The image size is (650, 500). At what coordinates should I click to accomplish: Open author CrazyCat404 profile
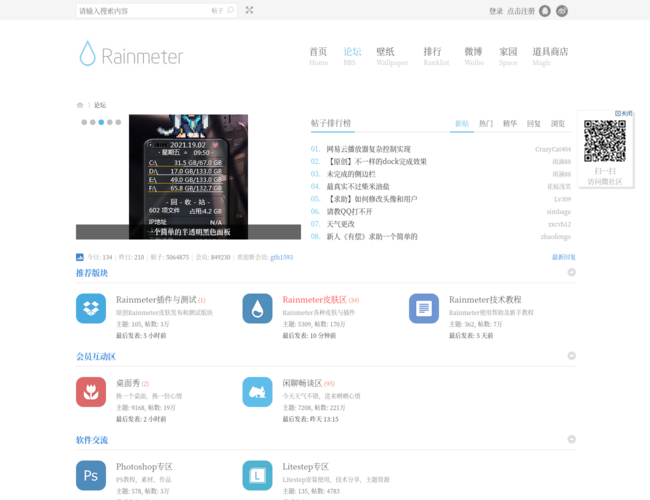[x=553, y=149]
